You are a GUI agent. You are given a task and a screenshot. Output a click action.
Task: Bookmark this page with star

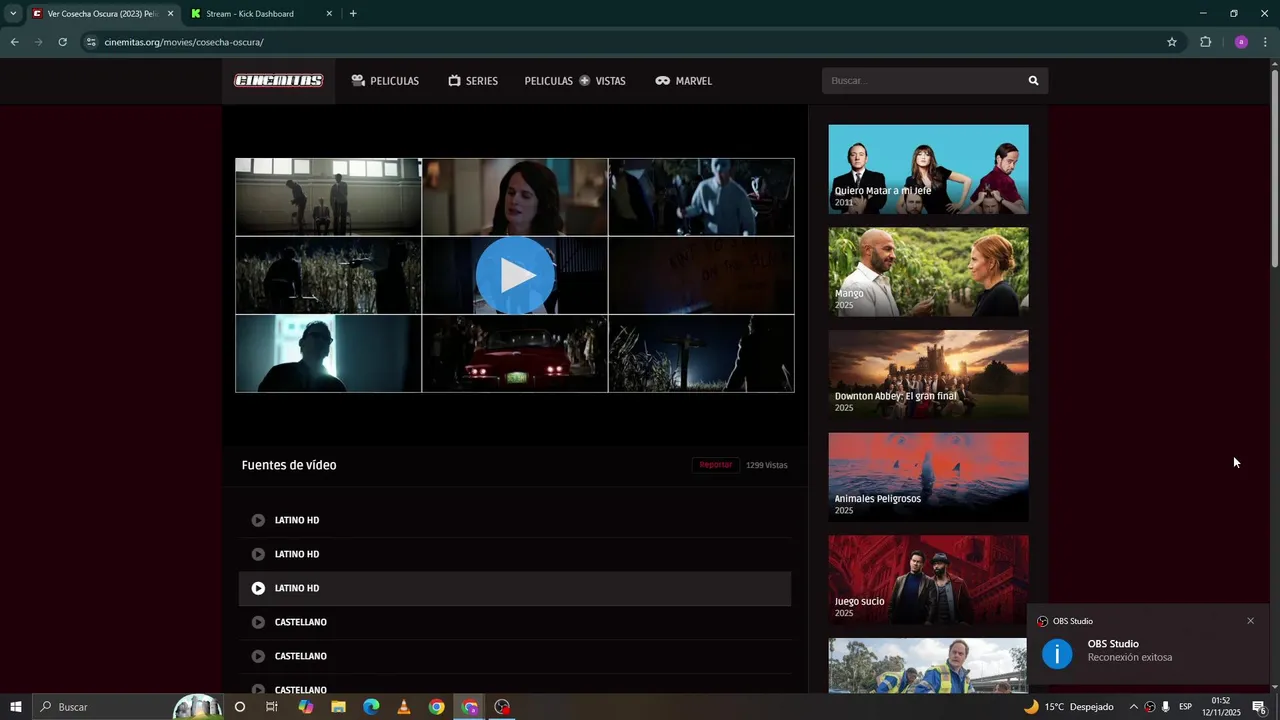(x=1172, y=42)
